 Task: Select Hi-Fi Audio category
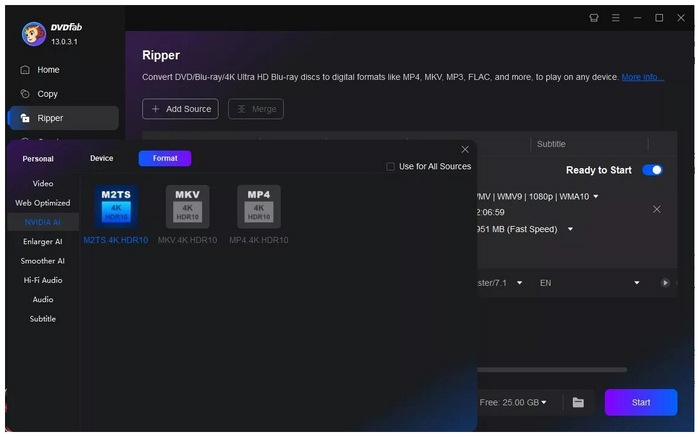pos(43,280)
